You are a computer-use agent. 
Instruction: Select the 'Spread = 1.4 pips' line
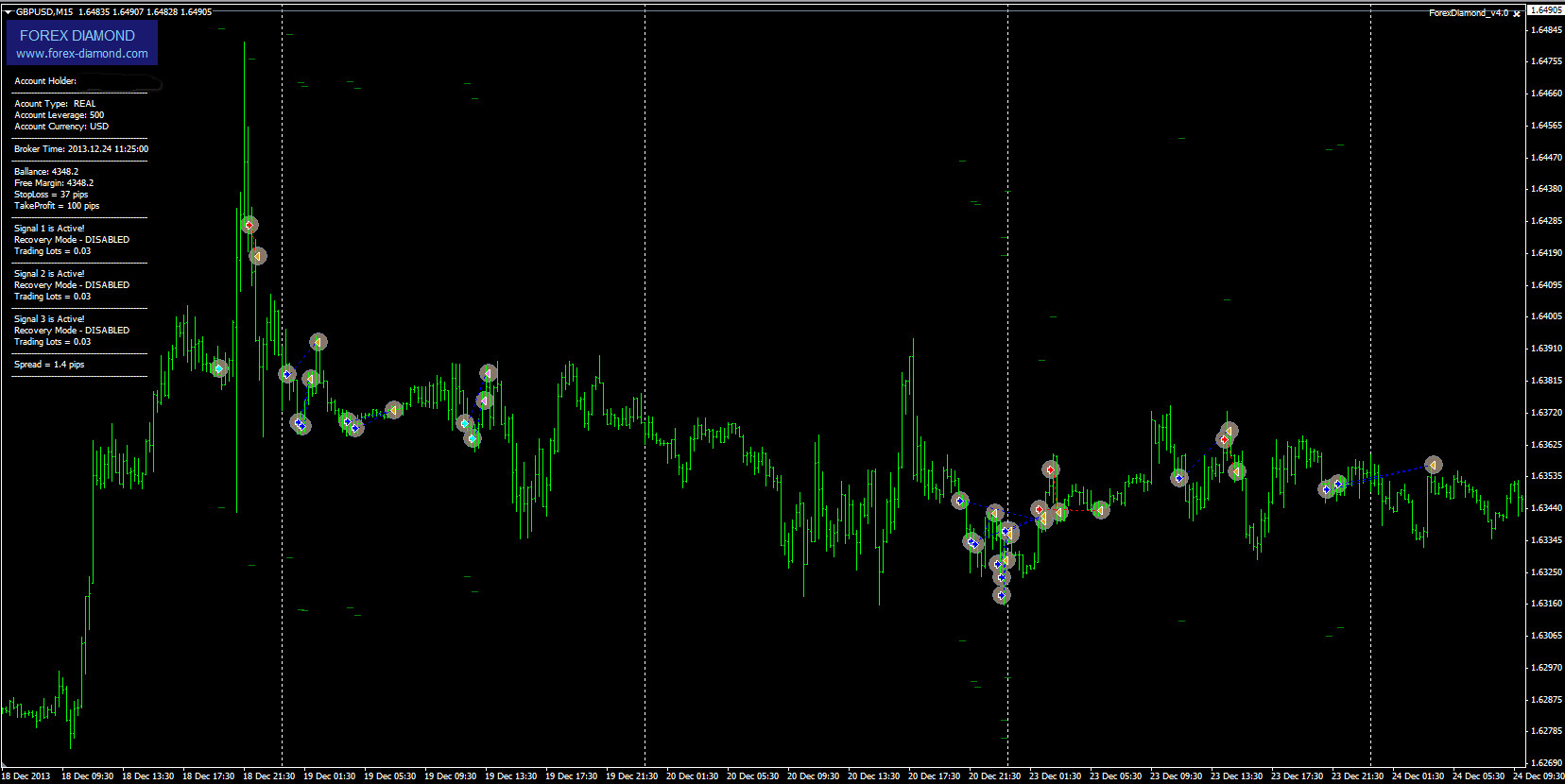click(49, 365)
